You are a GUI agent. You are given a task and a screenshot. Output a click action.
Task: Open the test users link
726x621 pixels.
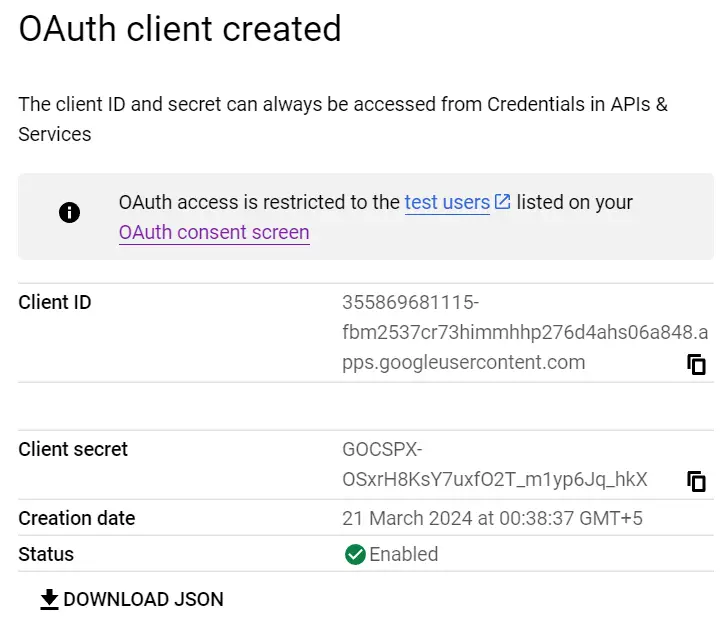pyautogui.click(x=447, y=202)
